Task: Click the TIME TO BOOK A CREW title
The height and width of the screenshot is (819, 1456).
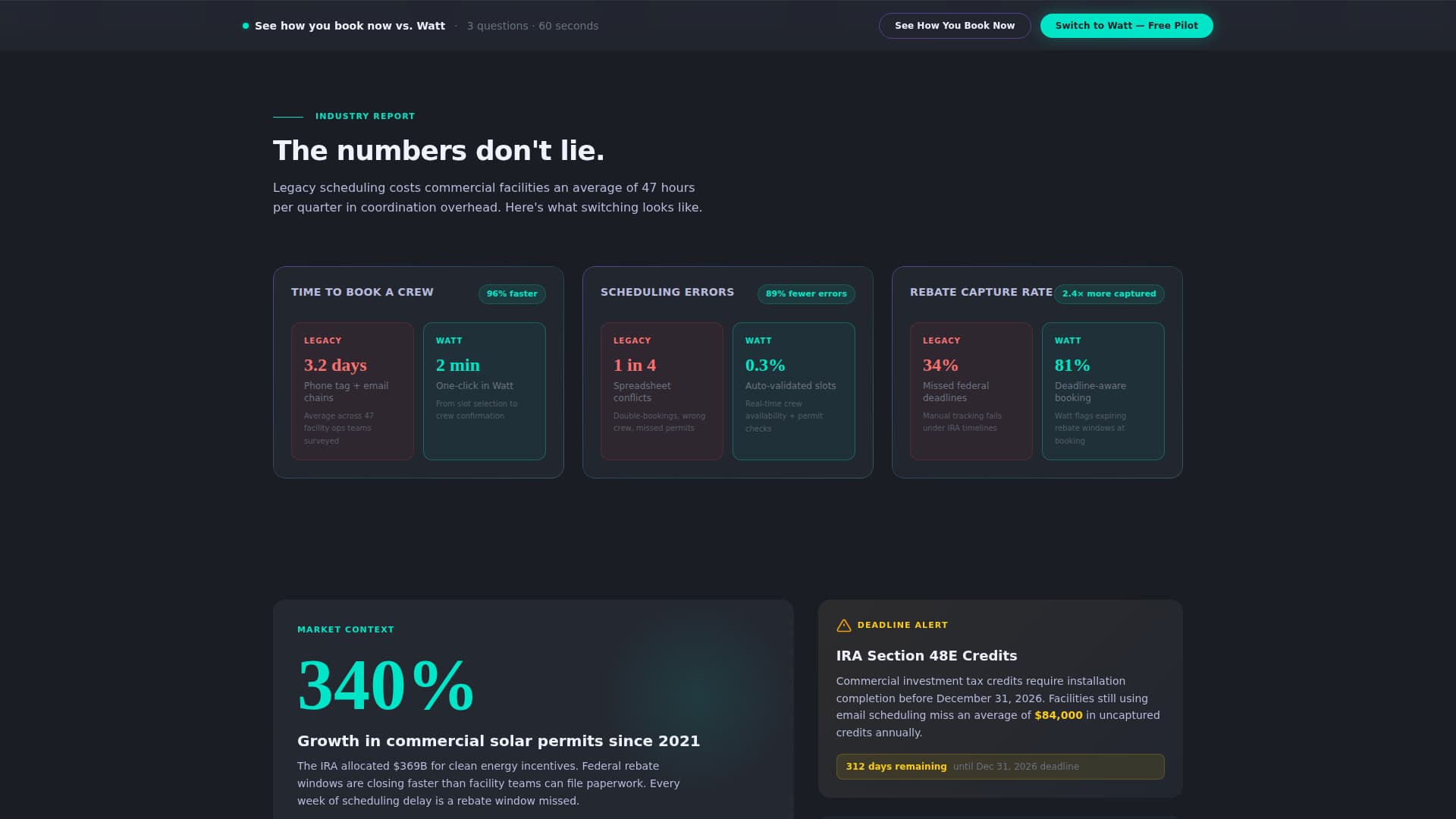Action: coord(362,293)
